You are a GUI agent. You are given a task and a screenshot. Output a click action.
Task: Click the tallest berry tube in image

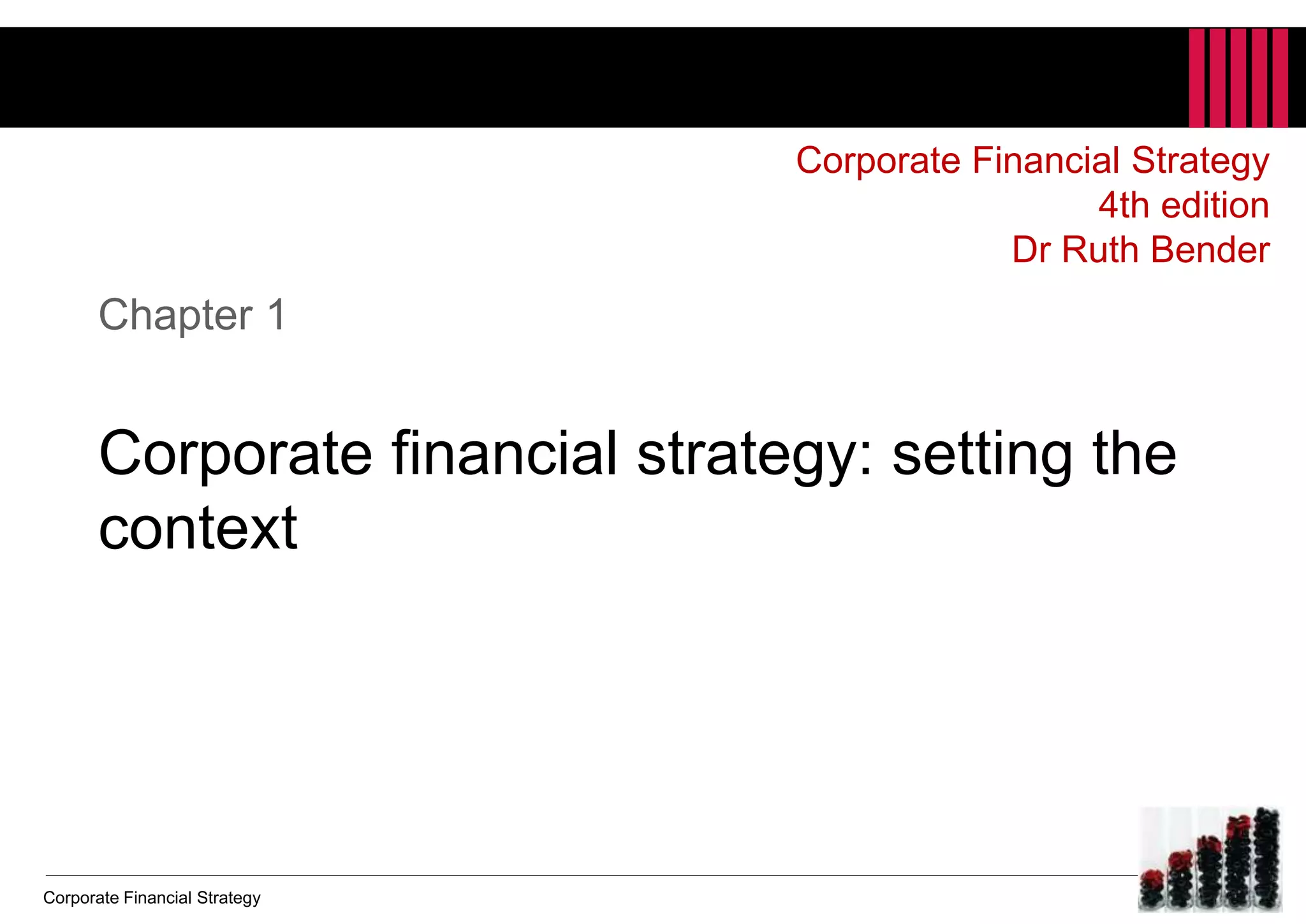click(x=1266, y=858)
